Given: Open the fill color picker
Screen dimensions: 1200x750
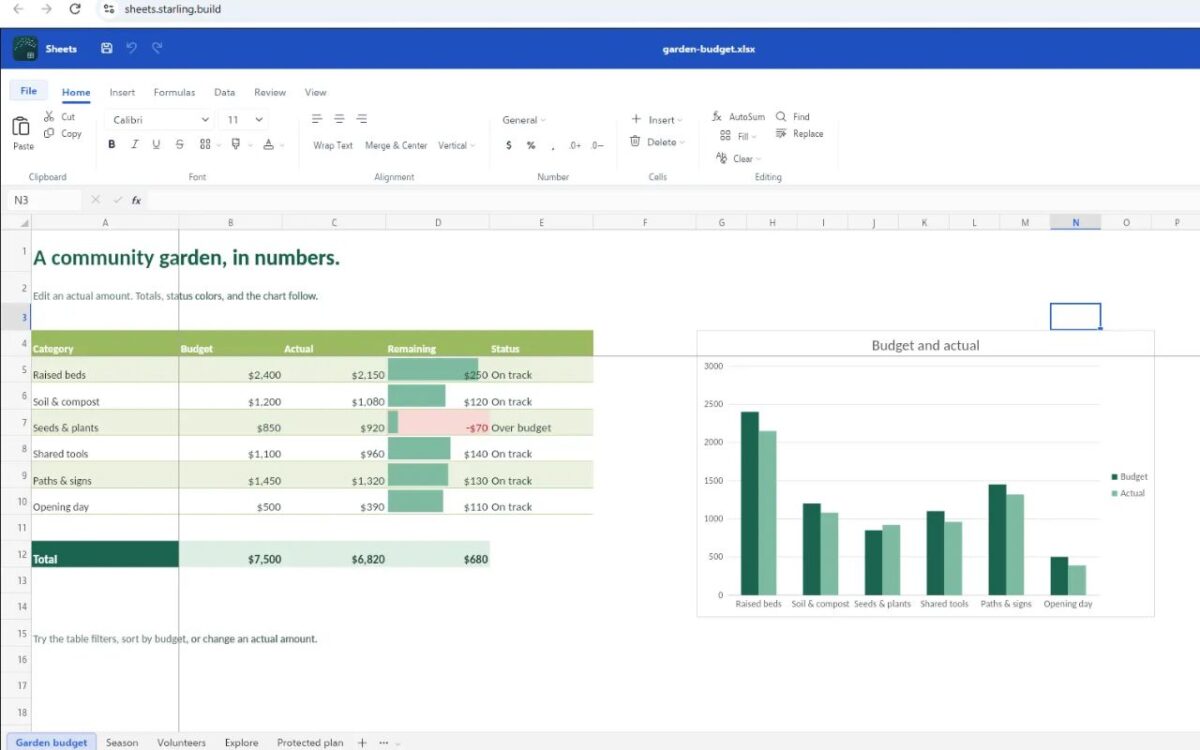Looking at the screenshot, I should [x=237, y=145].
